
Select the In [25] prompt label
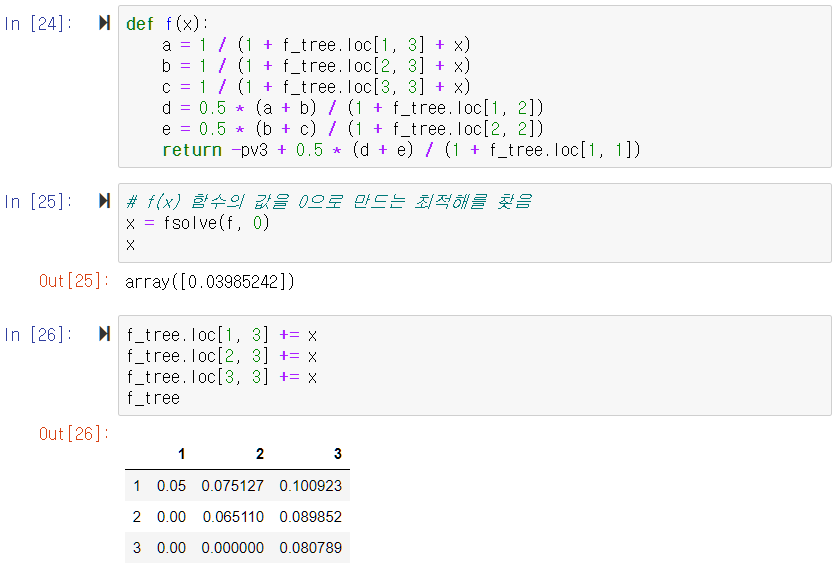(x=38, y=202)
